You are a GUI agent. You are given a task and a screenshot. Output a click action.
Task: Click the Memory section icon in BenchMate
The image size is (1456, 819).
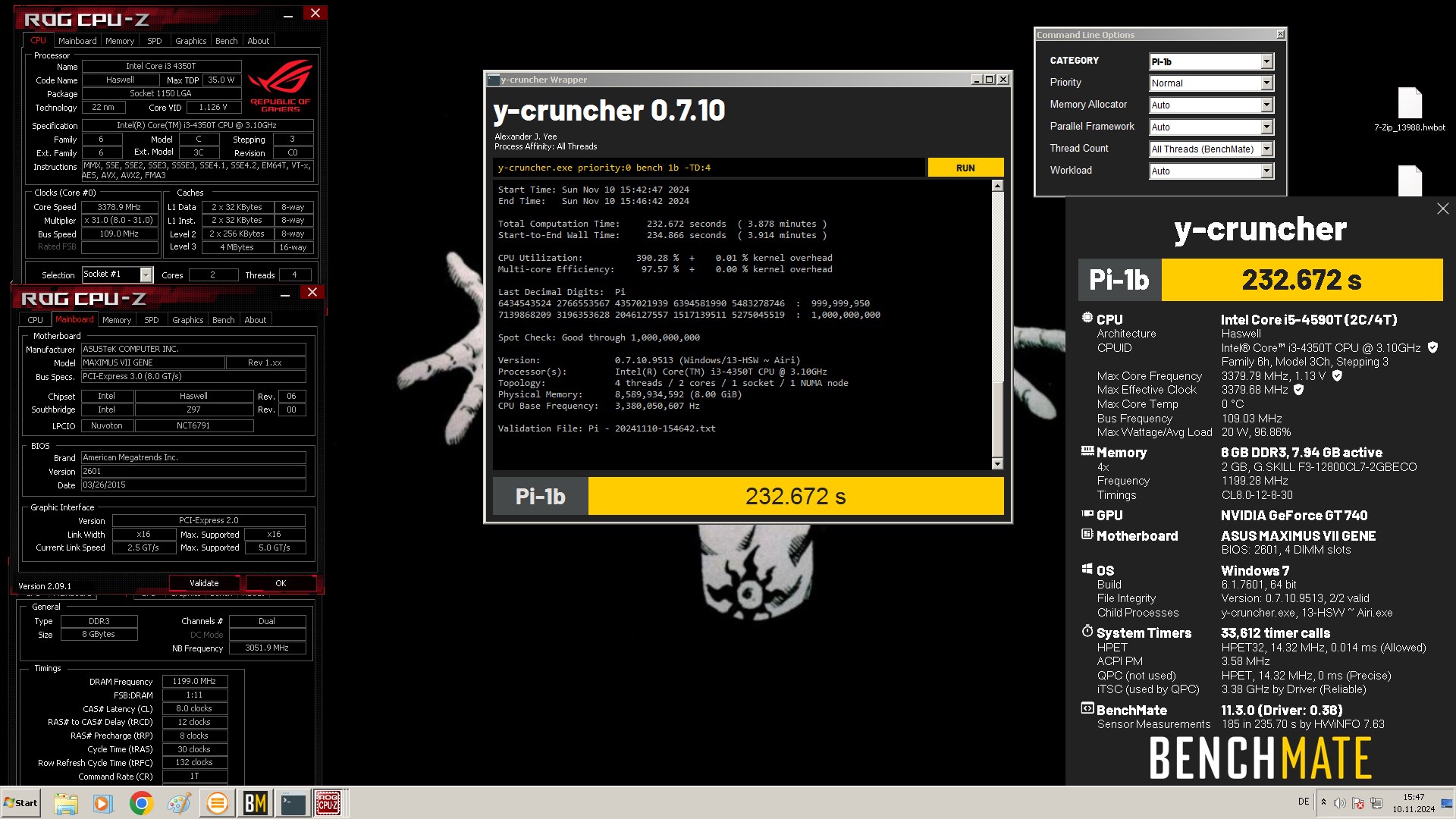[1087, 451]
